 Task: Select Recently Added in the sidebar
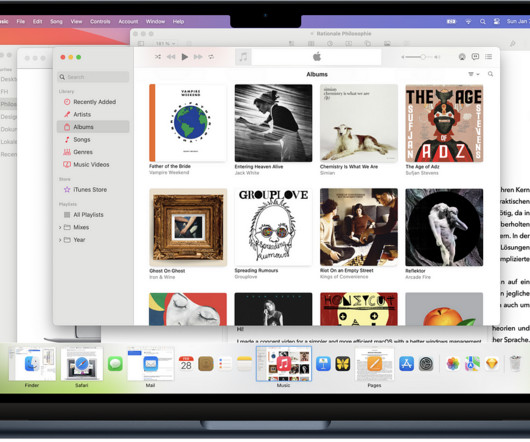coord(93,102)
